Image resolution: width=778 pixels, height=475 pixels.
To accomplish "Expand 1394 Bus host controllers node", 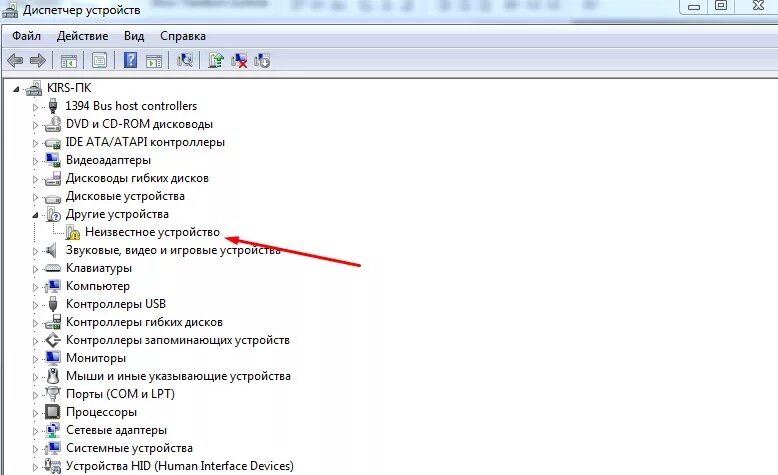I will [x=35, y=107].
